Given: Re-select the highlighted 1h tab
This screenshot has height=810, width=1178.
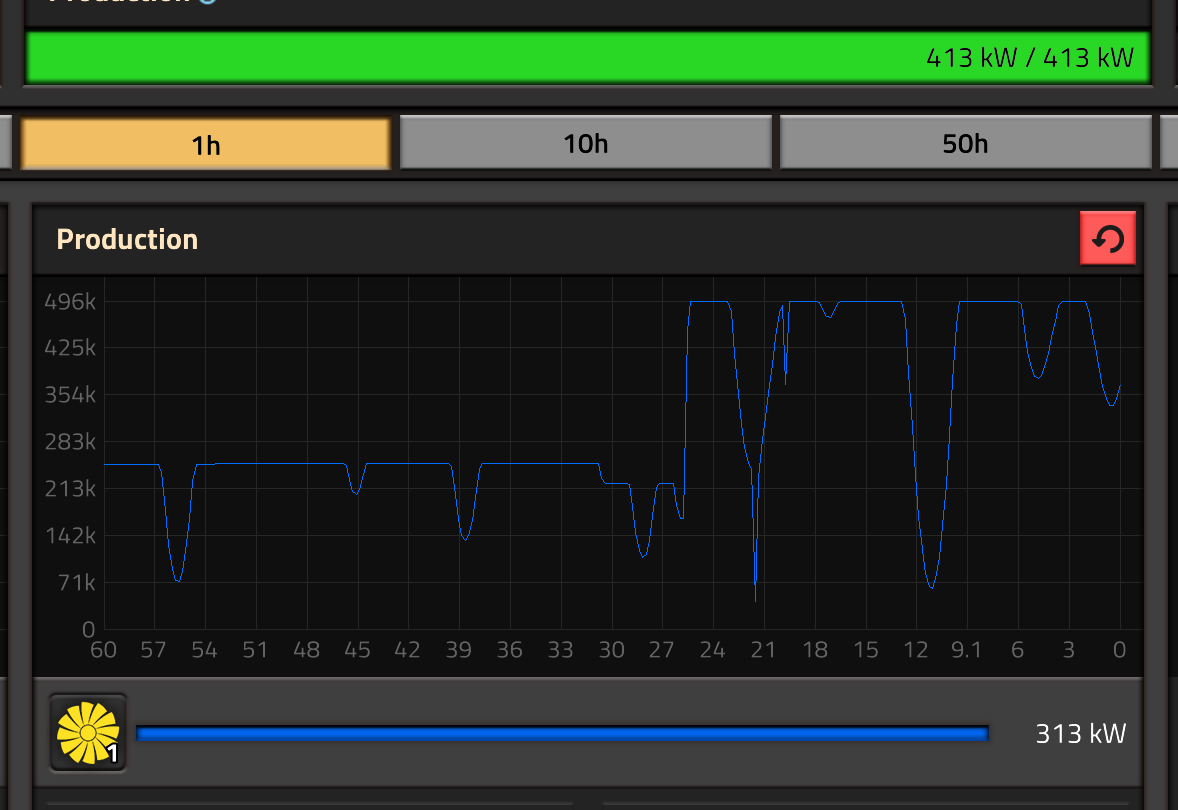Looking at the screenshot, I should coord(204,143).
